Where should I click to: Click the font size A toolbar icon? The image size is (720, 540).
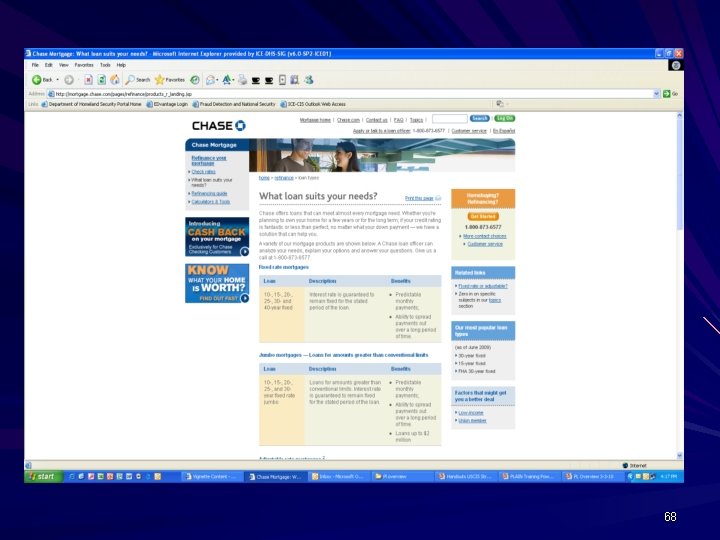click(227, 80)
